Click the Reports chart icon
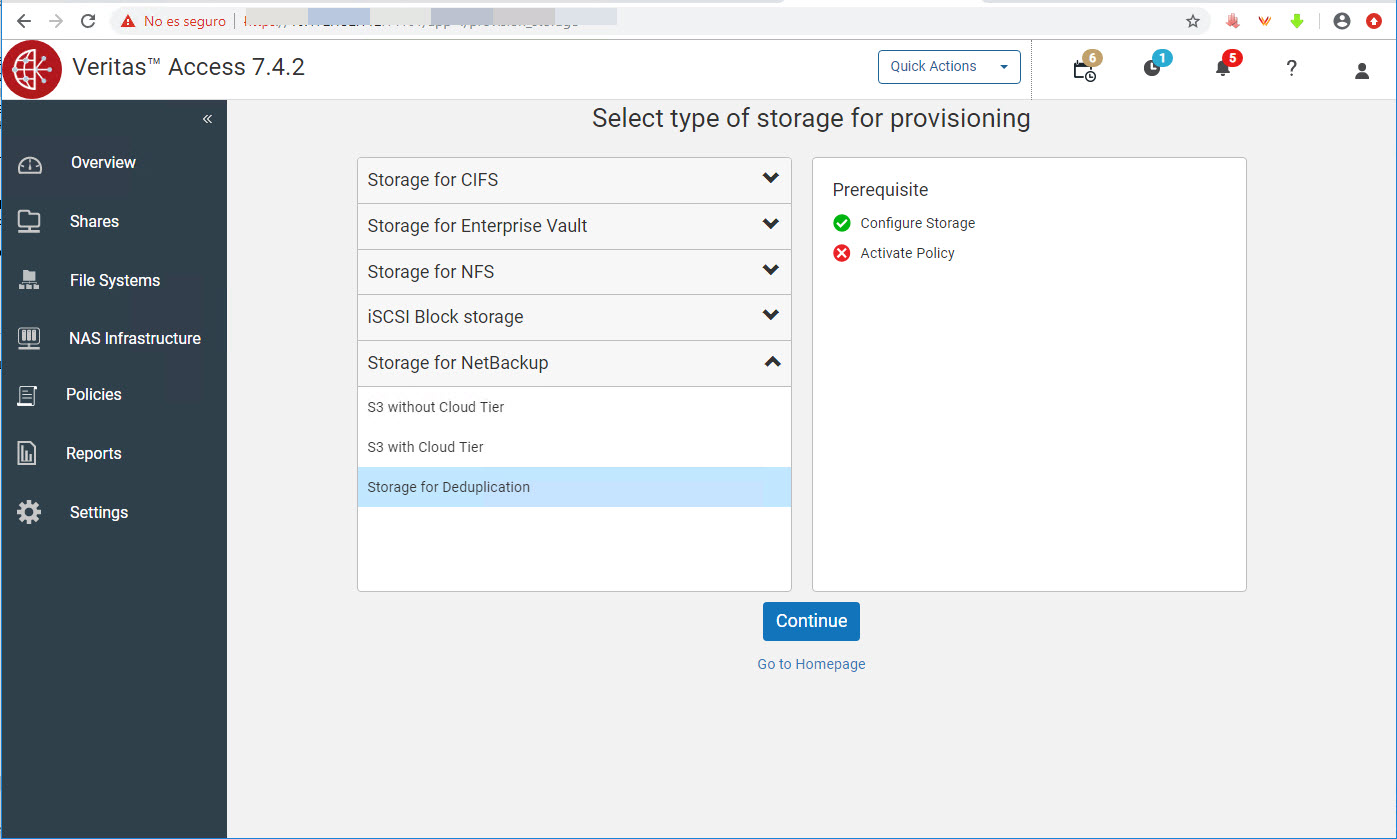This screenshot has height=839, width=1397. (27, 454)
